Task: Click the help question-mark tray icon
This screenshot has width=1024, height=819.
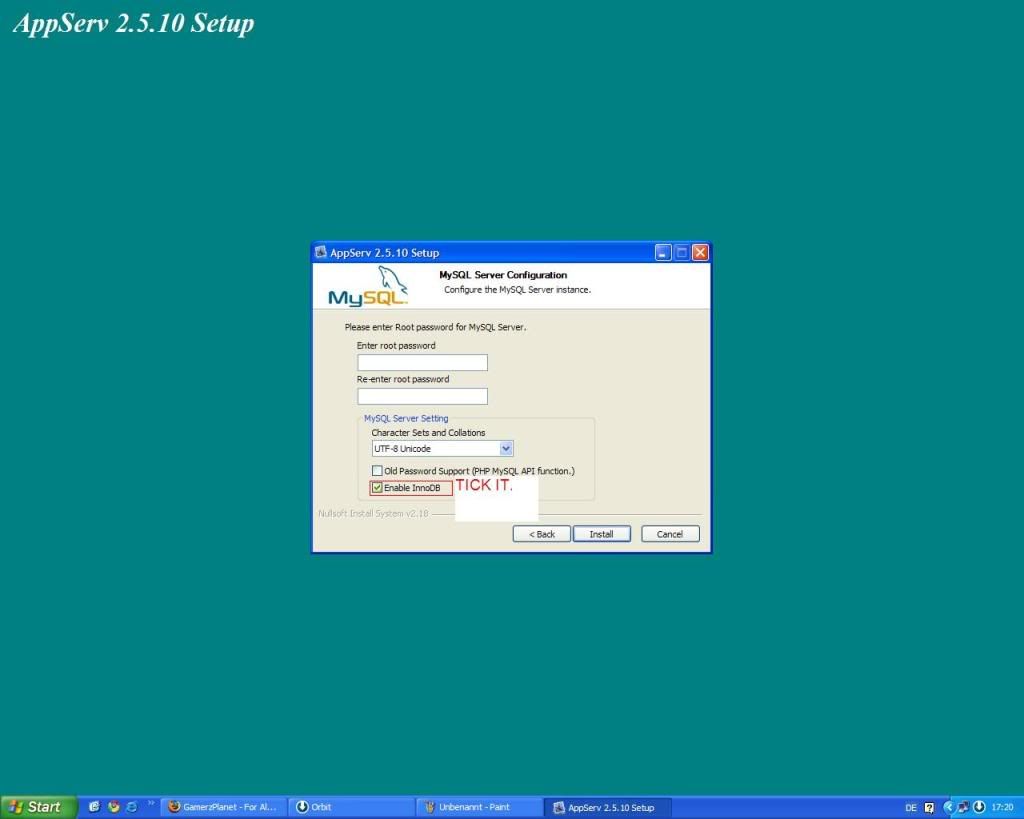Action: (x=929, y=808)
